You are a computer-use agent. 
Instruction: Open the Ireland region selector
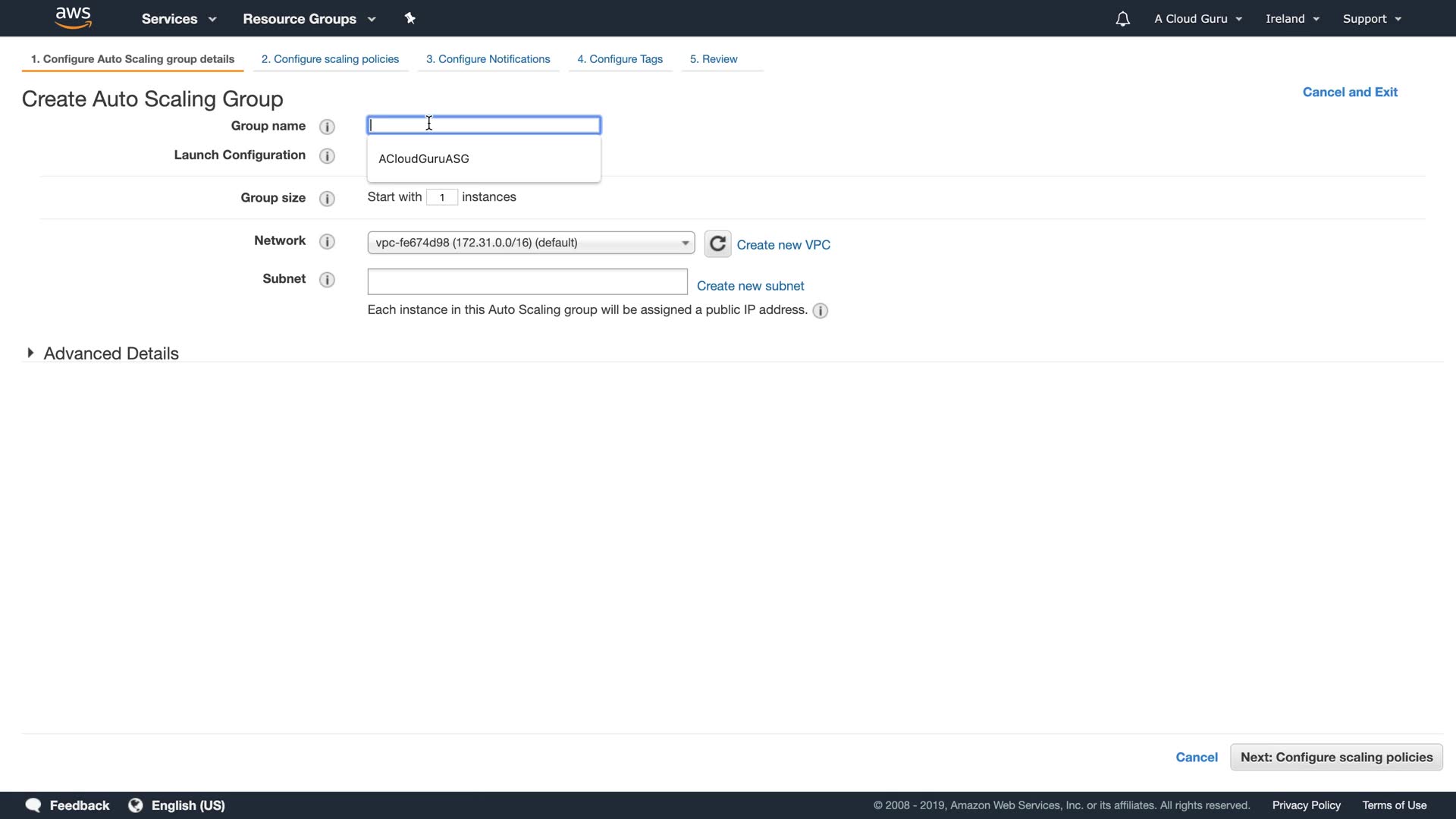pos(1292,19)
